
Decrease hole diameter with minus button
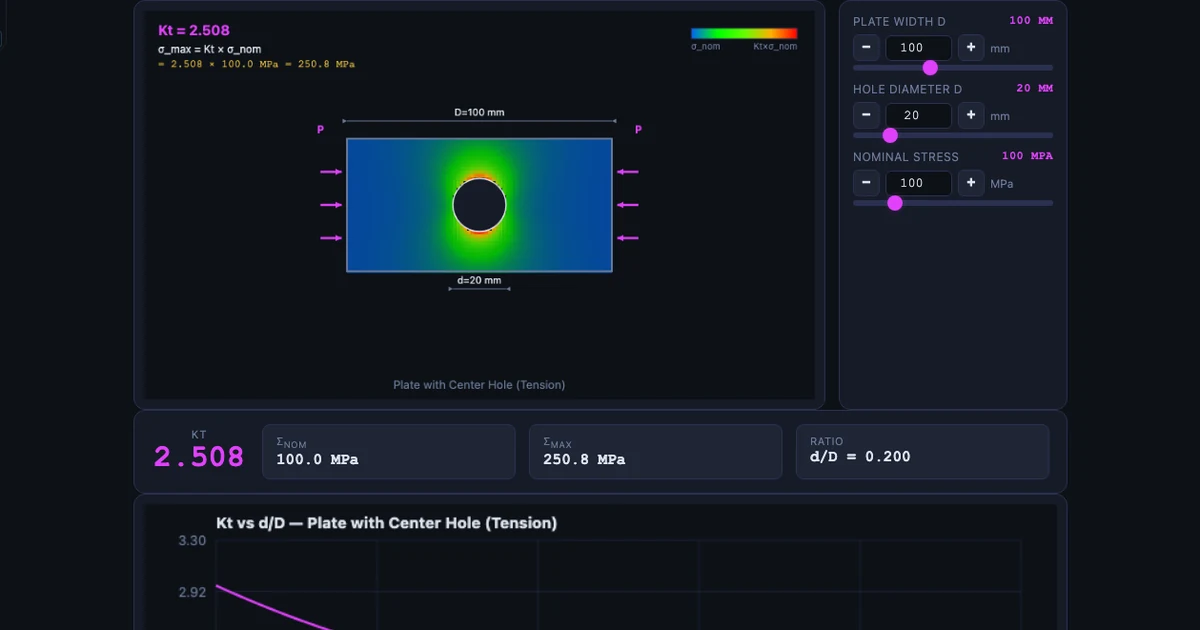866,115
